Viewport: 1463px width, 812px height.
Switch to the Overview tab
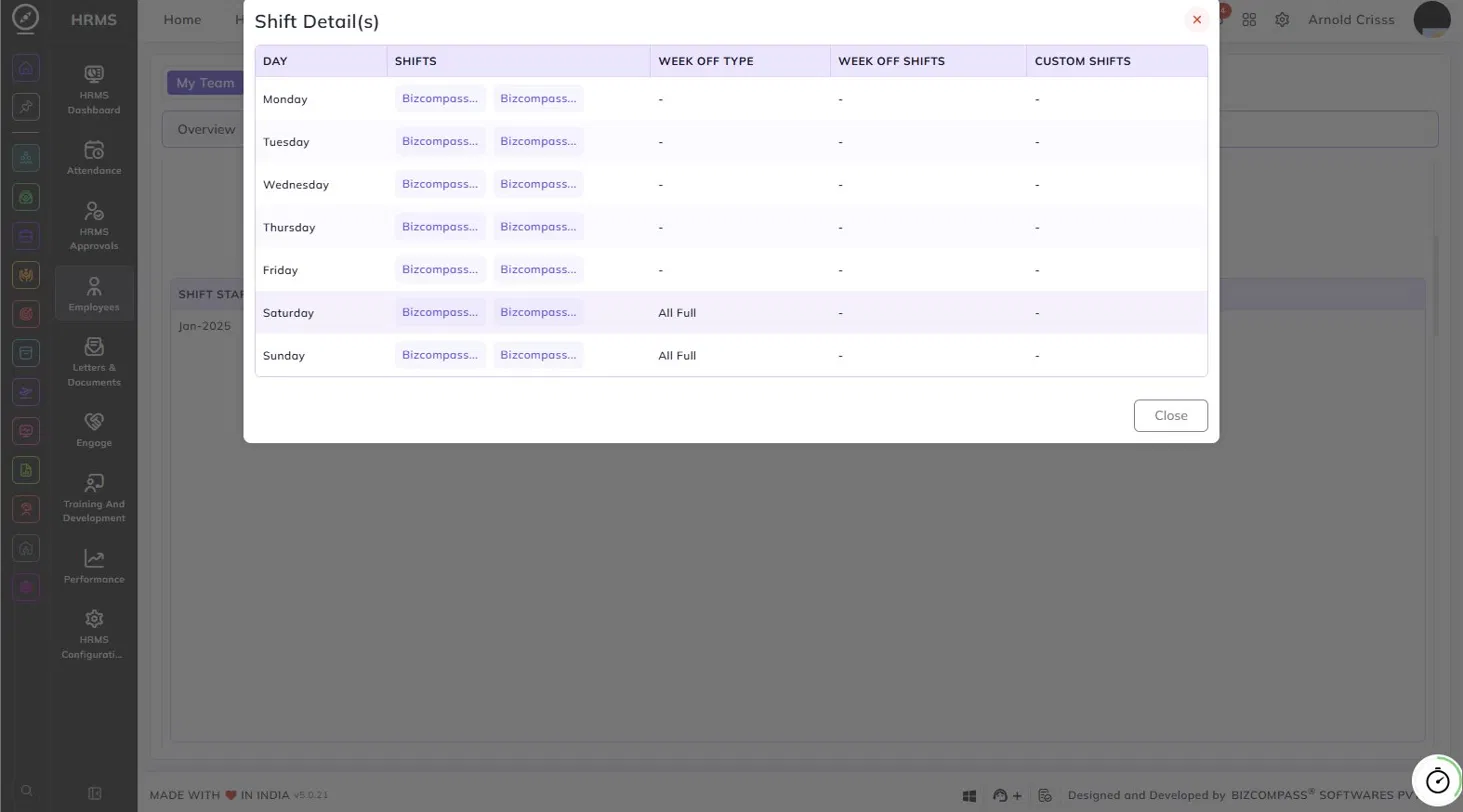206,129
